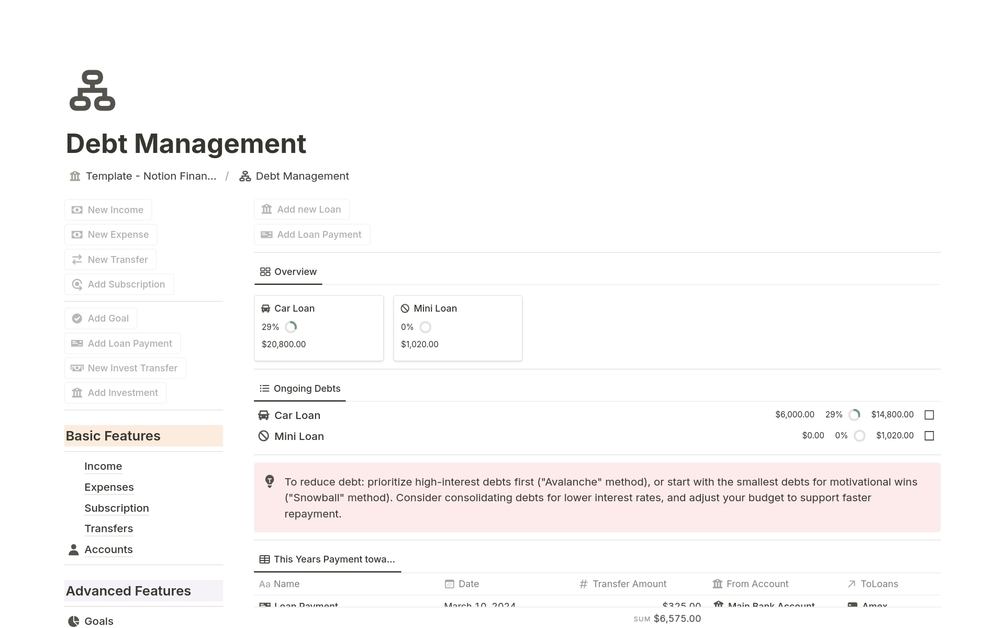Open the Income page link
The width and height of the screenshot is (1005, 628).
point(103,467)
